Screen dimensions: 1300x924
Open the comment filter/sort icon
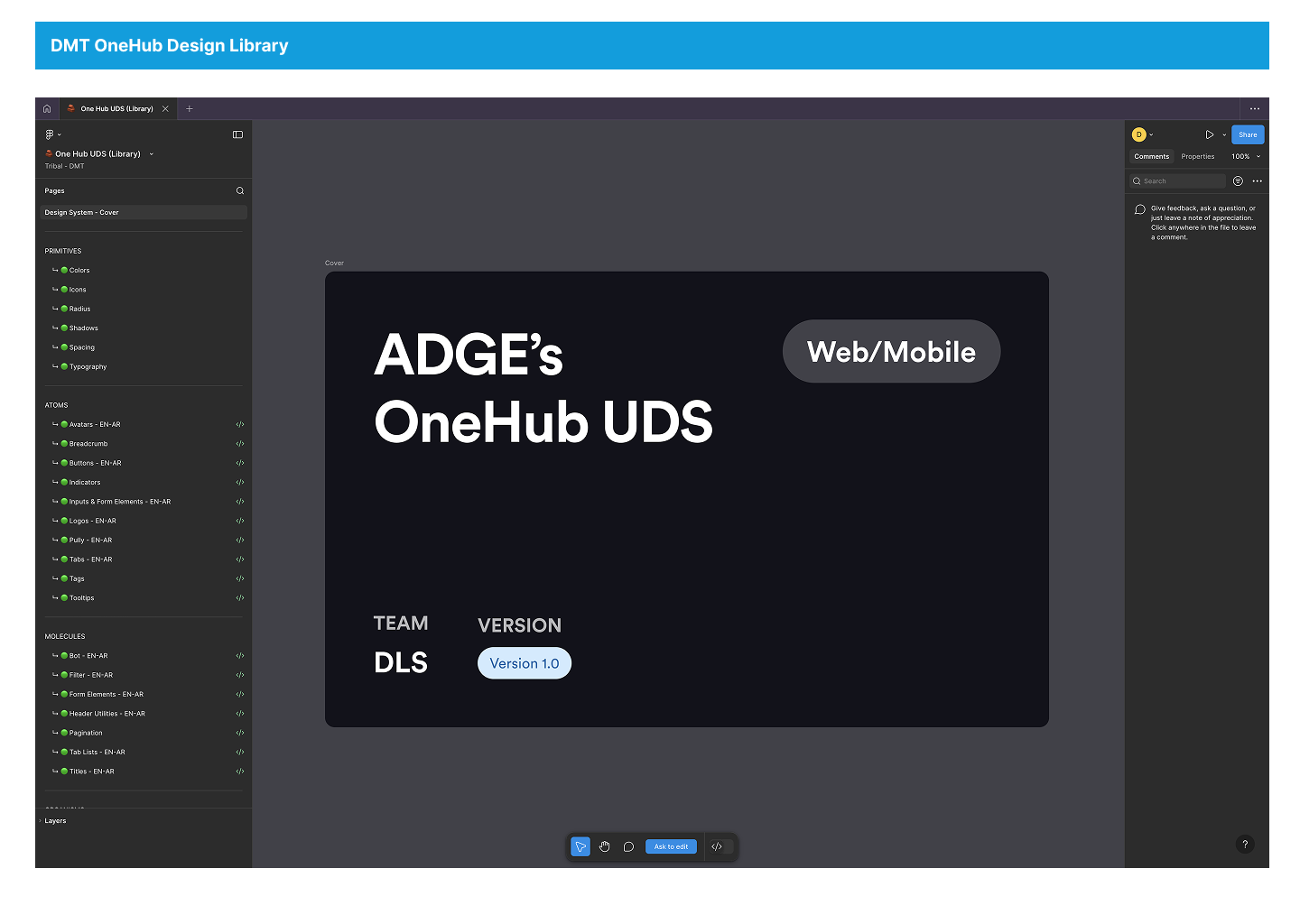click(x=1238, y=181)
